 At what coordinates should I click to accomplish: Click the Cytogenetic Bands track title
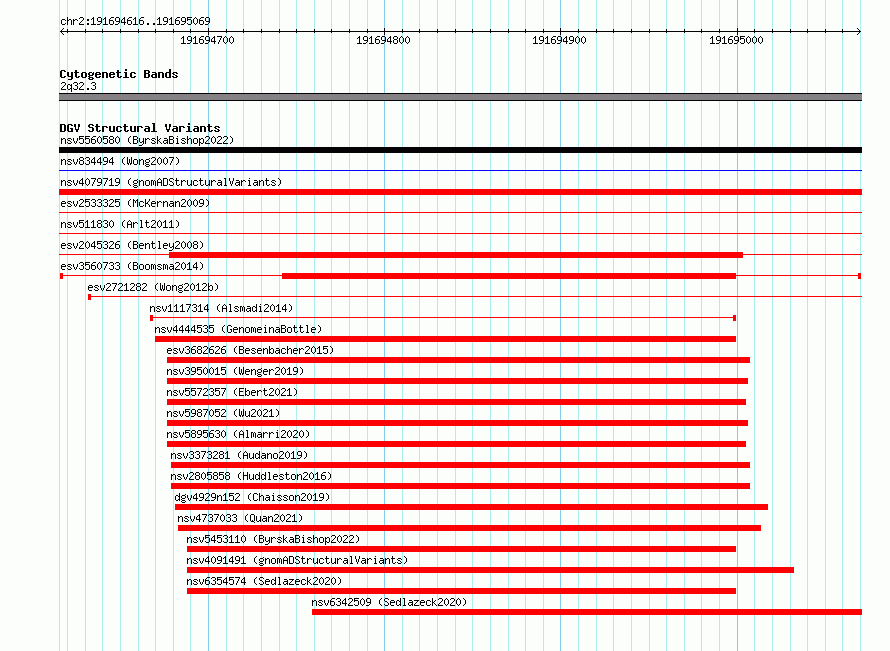[119, 74]
